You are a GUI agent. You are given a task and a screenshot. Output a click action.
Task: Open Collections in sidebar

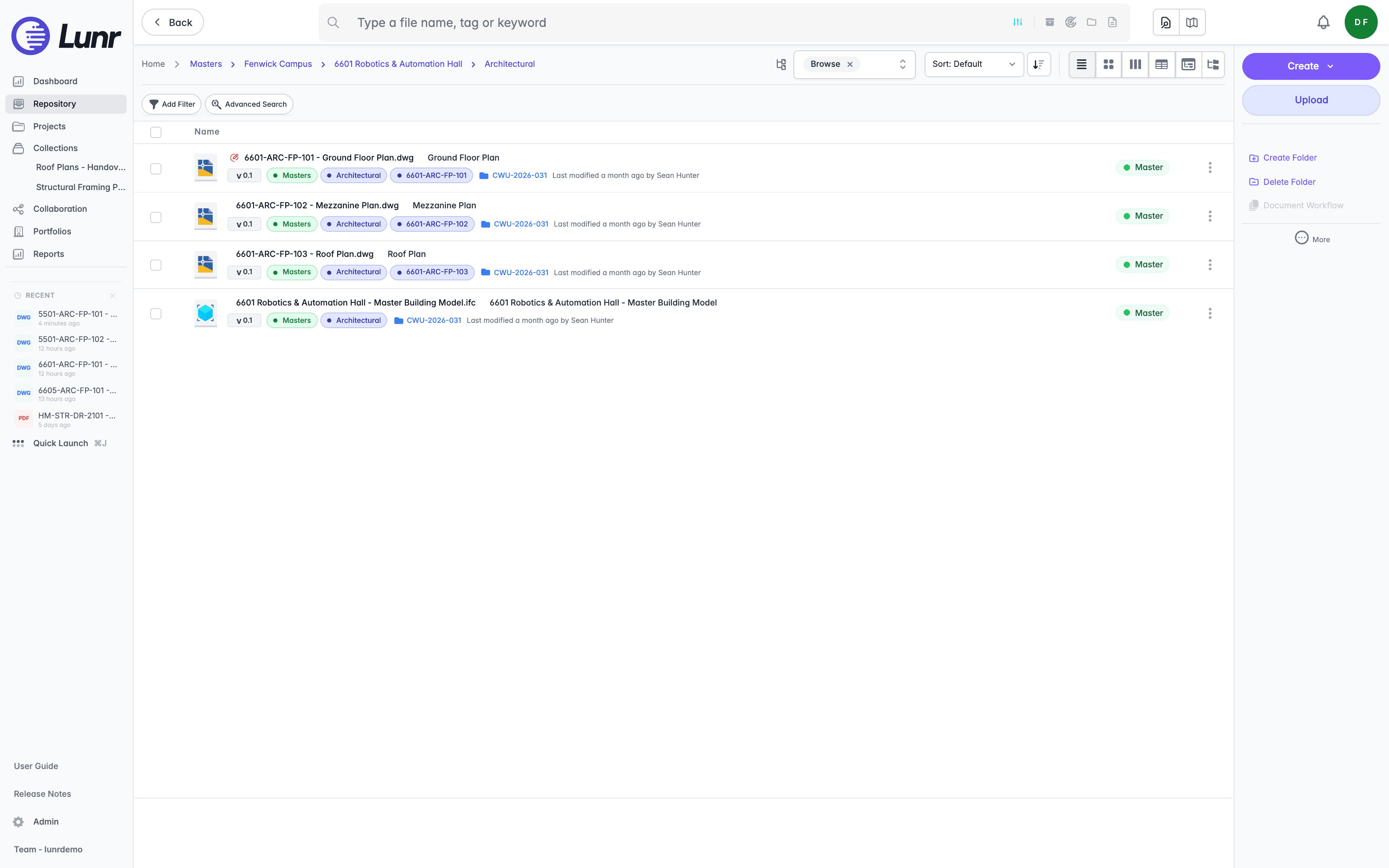(x=66, y=148)
